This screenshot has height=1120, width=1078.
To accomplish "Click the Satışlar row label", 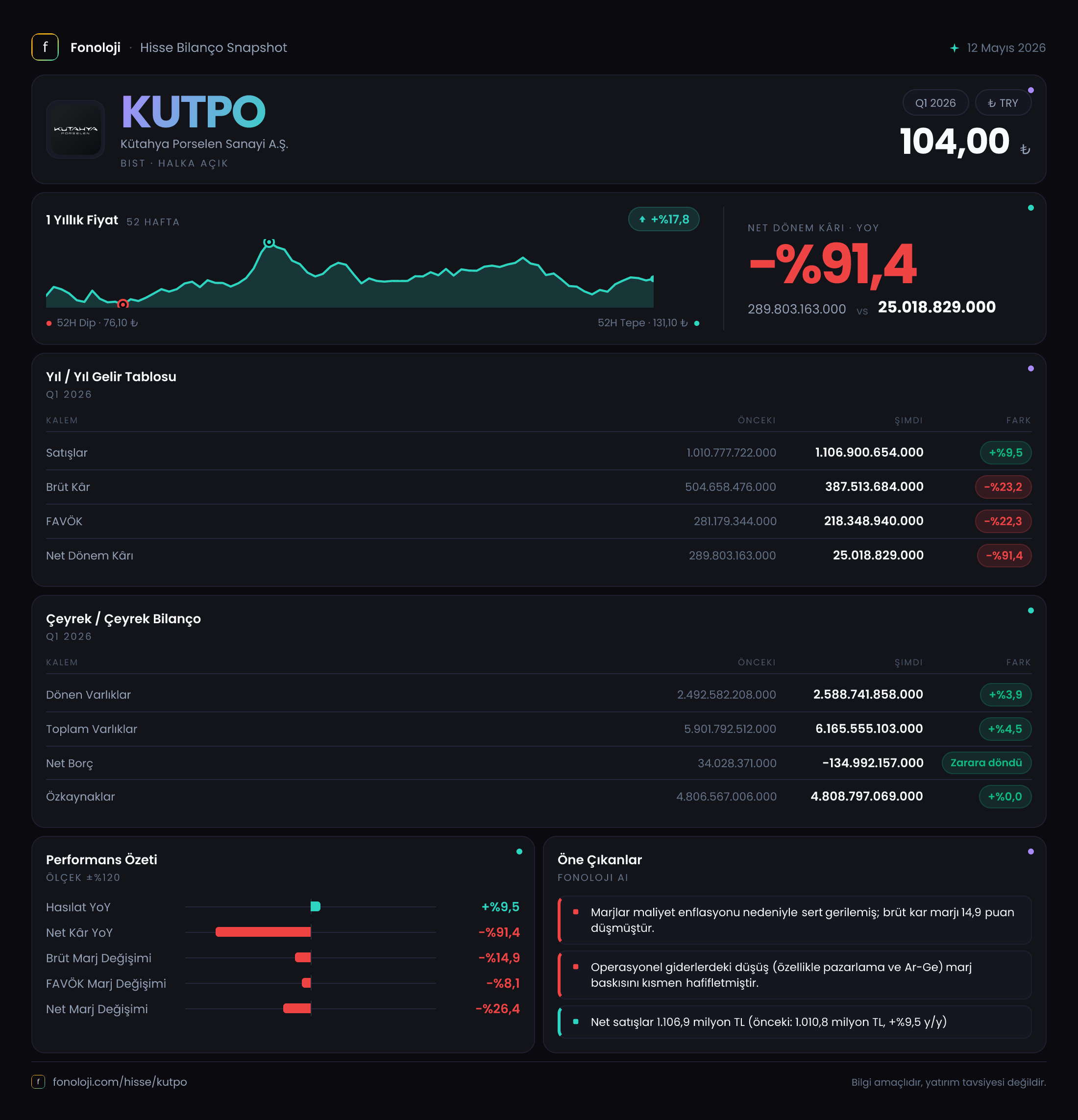I will point(67,453).
